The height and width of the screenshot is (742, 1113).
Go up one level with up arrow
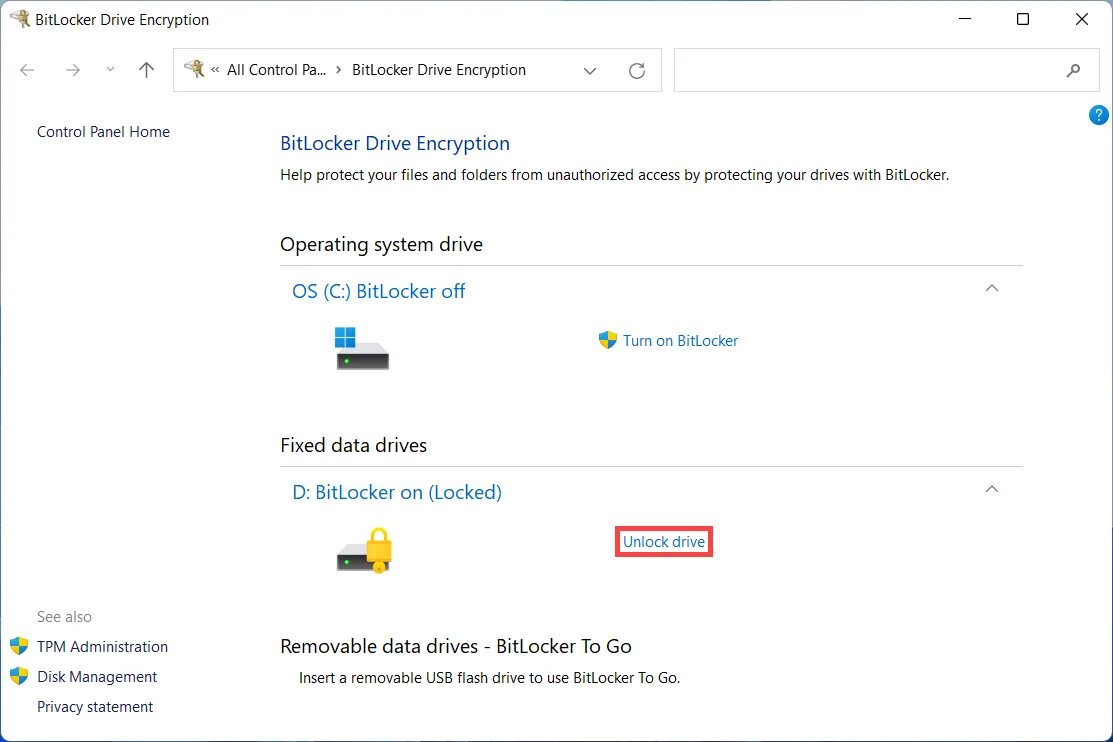click(146, 70)
